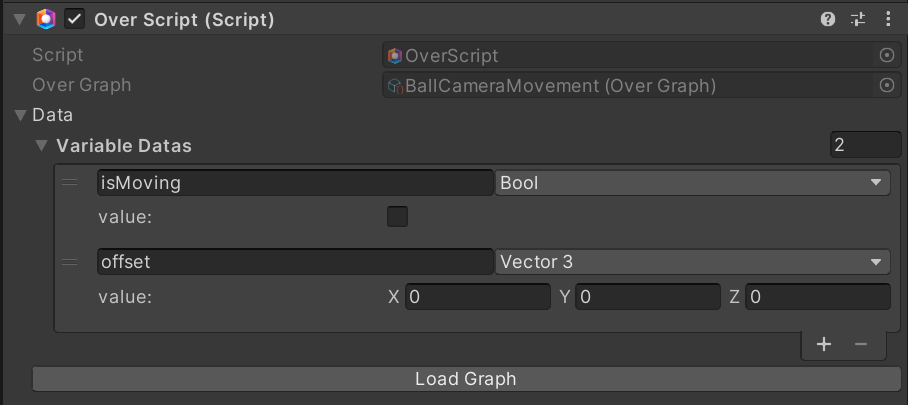Click drag handle of offset entry
This screenshot has width=908, height=405.
click(x=70, y=263)
